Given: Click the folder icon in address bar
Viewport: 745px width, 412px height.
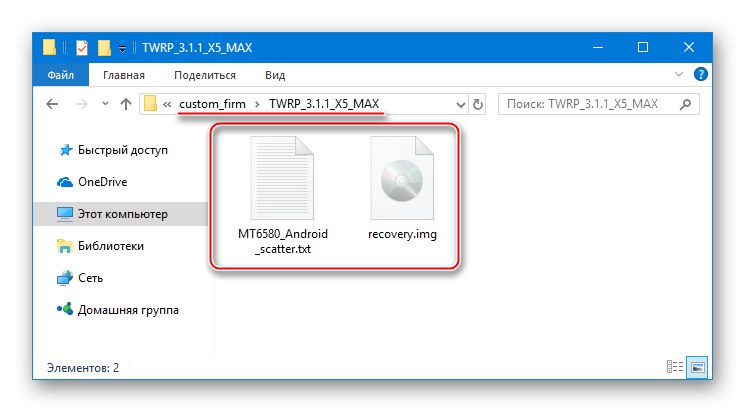Looking at the screenshot, I should 150,104.
